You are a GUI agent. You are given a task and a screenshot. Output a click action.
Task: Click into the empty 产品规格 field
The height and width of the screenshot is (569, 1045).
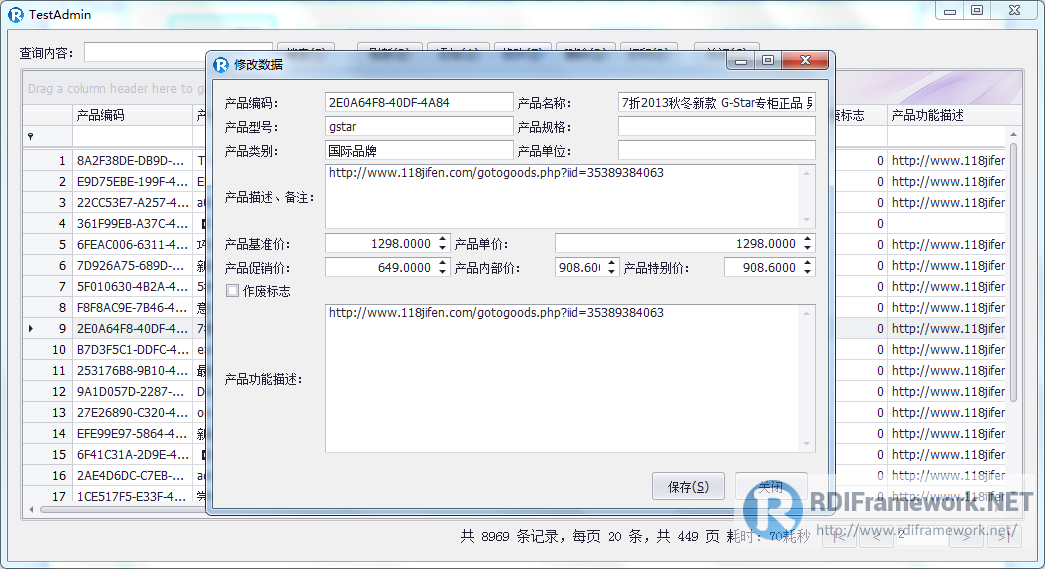(716, 127)
